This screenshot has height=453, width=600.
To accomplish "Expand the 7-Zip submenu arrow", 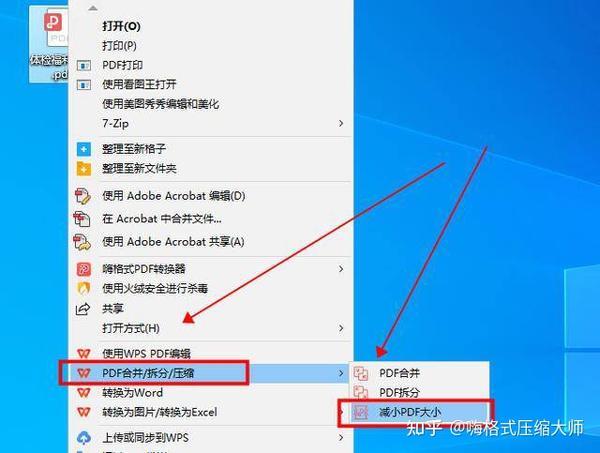I will coord(341,123).
